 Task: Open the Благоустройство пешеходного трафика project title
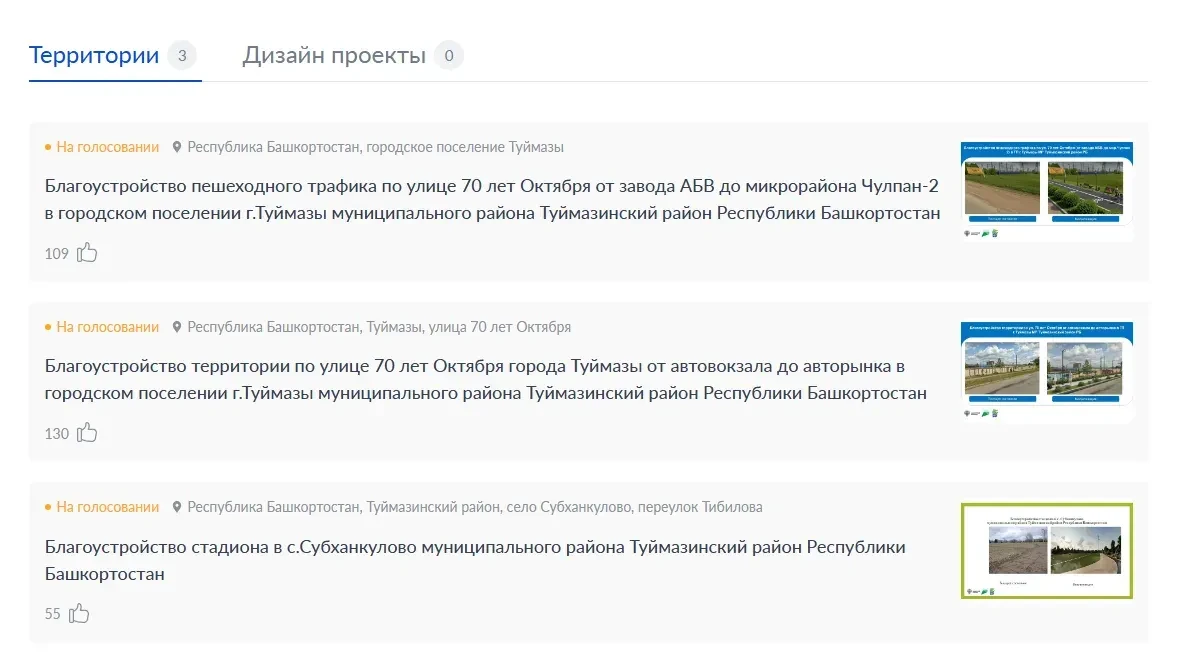pyautogui.click(x=493, y=199)
